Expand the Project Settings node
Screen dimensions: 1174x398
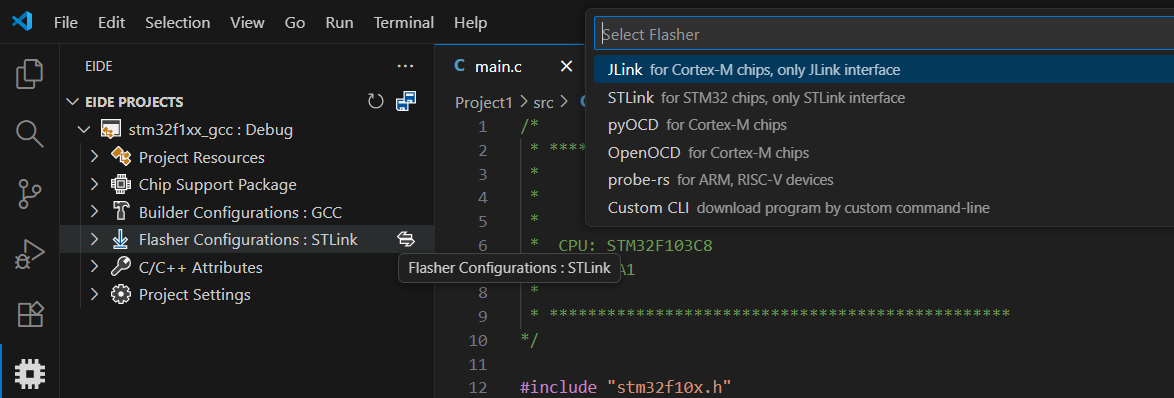pos(94,295)
